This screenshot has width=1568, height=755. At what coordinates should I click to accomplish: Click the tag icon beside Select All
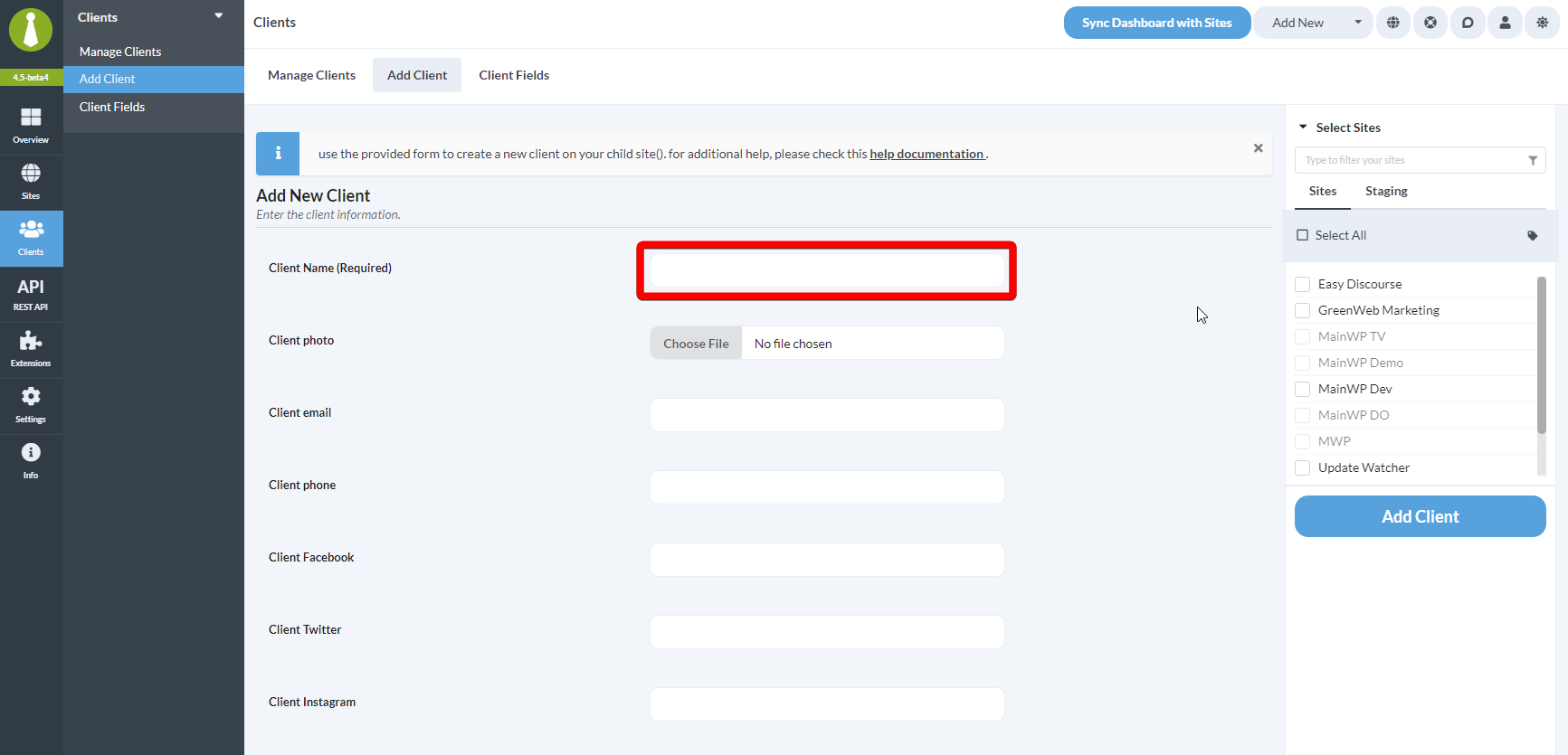coord(1533,236)
